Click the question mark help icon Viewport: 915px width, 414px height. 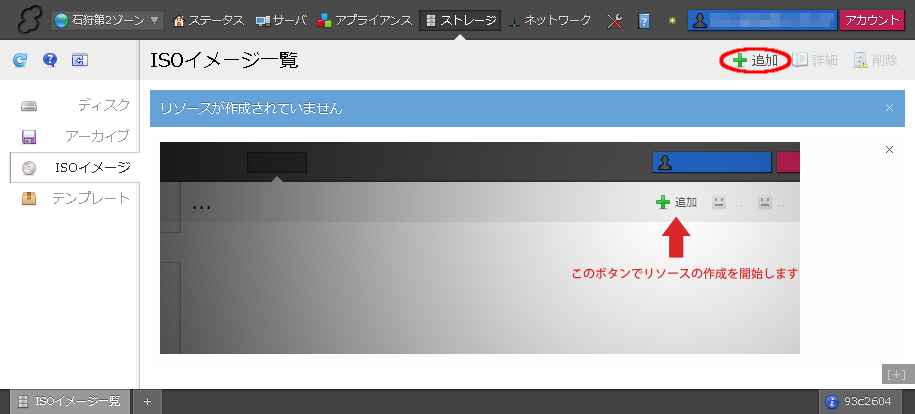(x=49, y=61)
